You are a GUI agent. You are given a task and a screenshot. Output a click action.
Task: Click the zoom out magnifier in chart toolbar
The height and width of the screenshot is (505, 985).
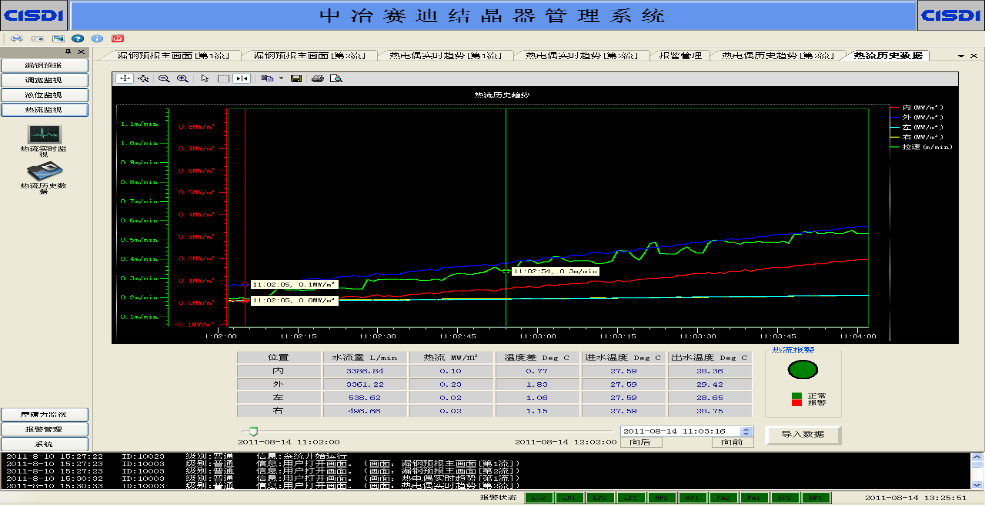163,79
